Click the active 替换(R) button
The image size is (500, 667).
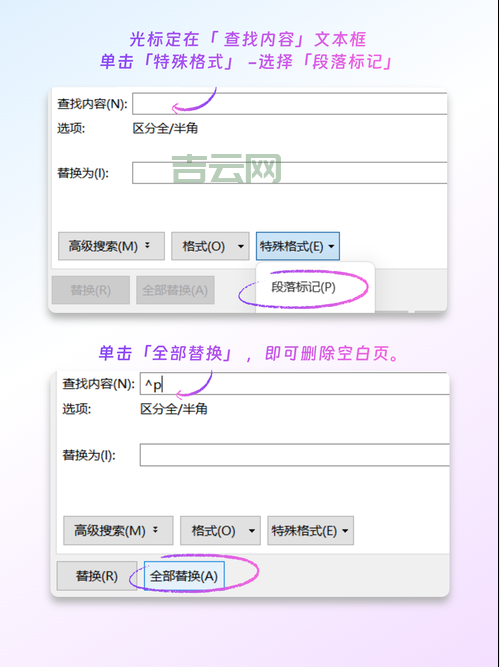[97, 576]
